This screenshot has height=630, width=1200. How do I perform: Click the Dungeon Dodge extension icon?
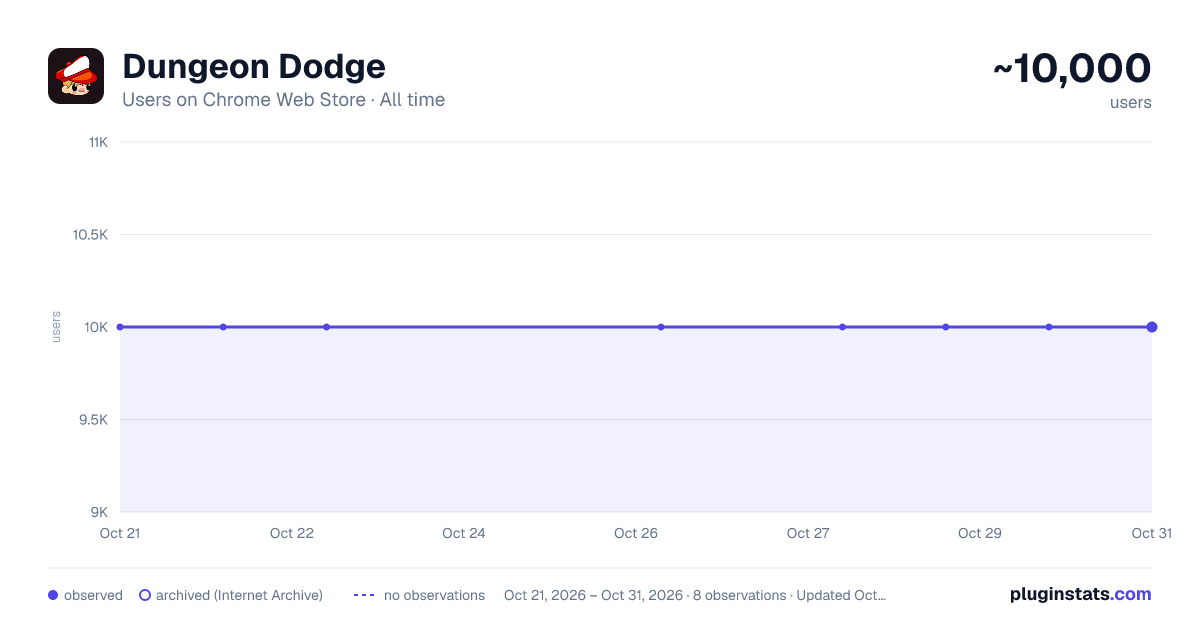point(76,76)
